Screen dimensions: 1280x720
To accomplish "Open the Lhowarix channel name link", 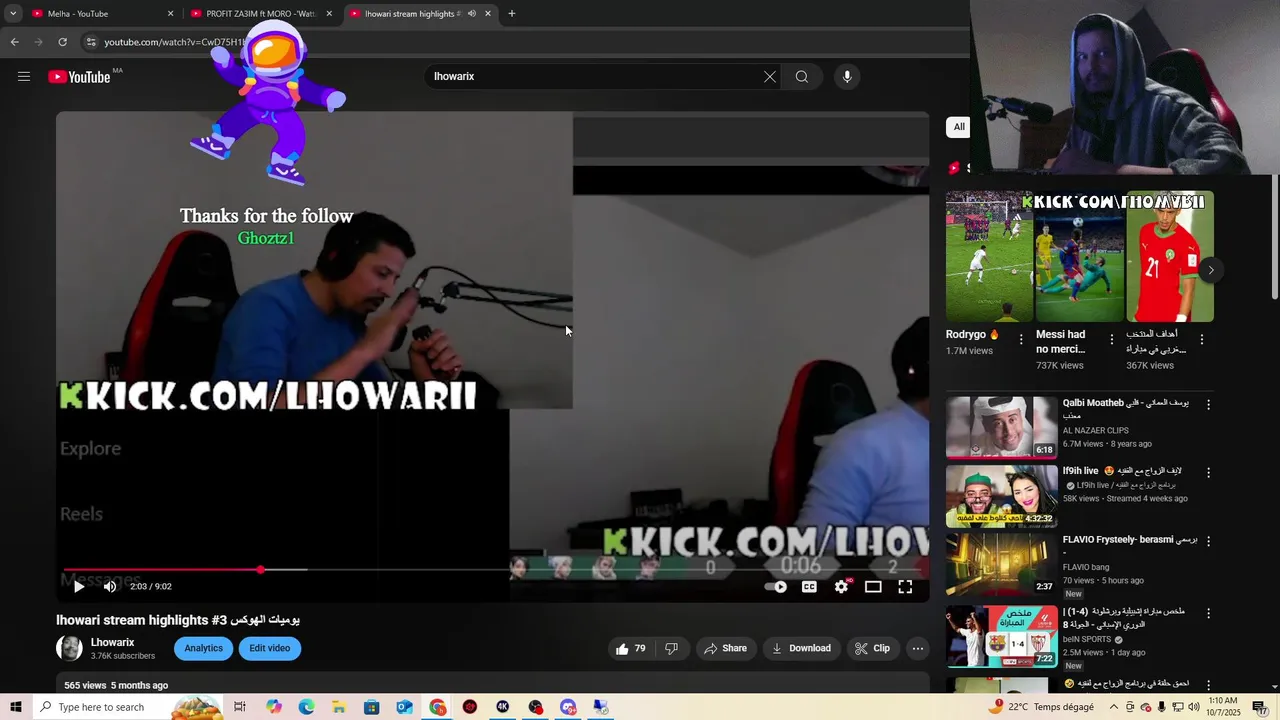I will [x=112, y=643].
